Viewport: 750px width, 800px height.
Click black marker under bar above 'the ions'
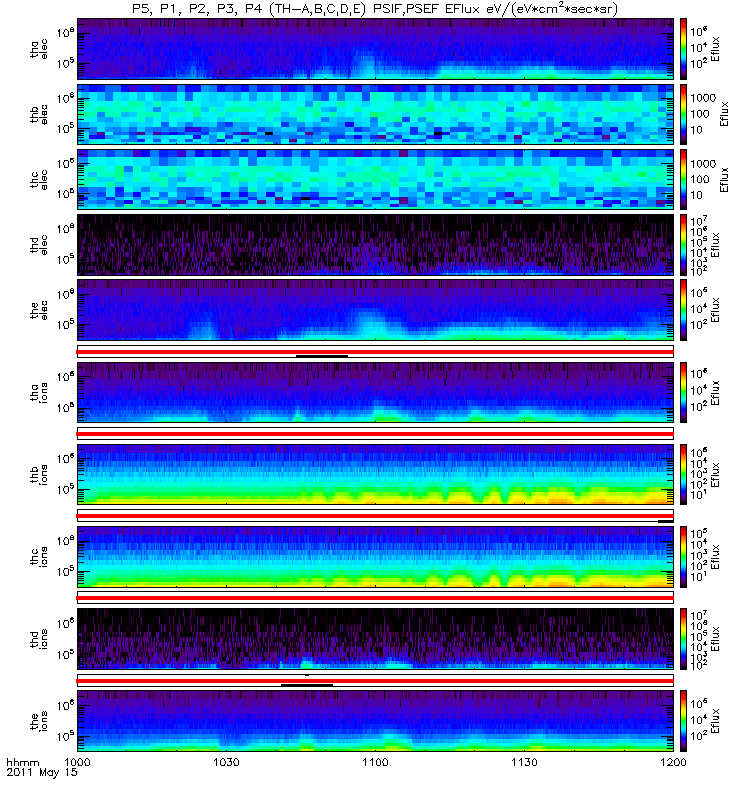coord(307,685)
